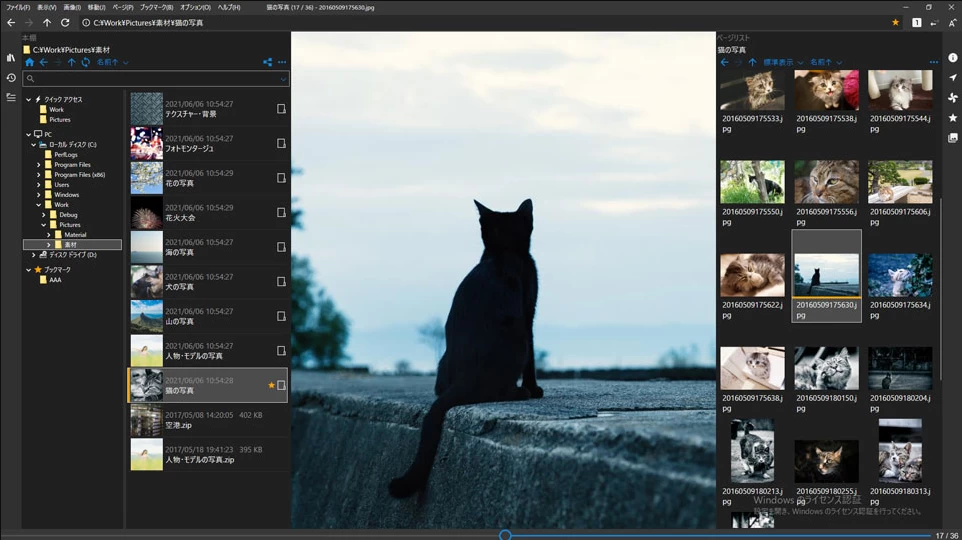Click the Home icon in bookshelf toolbar
This screenshot has width=962, height=540.
(x=29, y=62)
